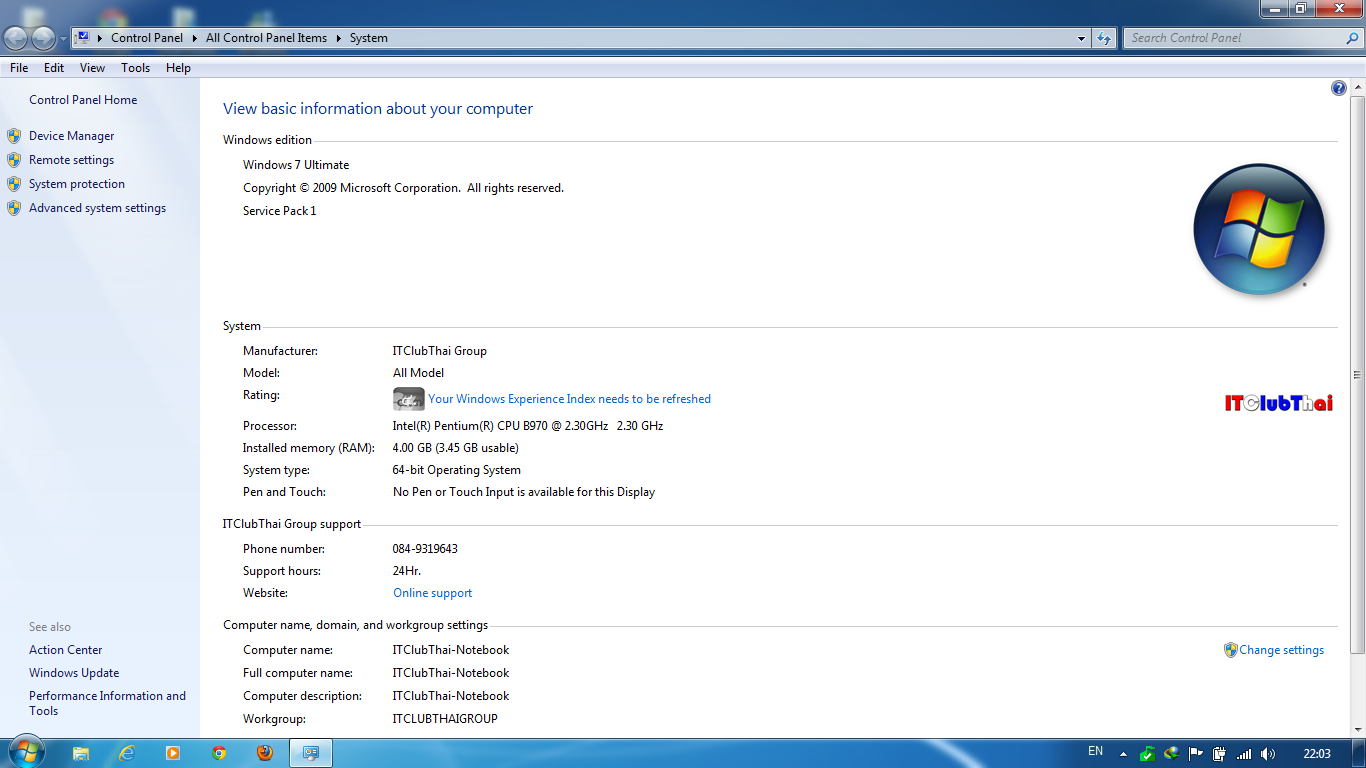Launch Internet Explorer from the taskbar

click(x=127, y=753)
